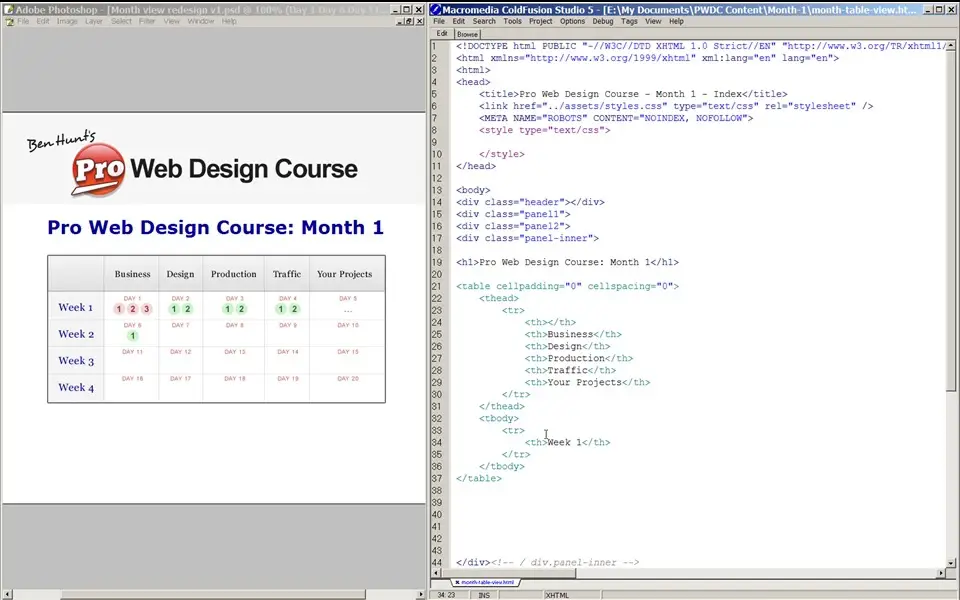This screenshot has width=960, height=600.
Task: Click the INS indicator in the status bar
Action: click(x=484, y=595)
